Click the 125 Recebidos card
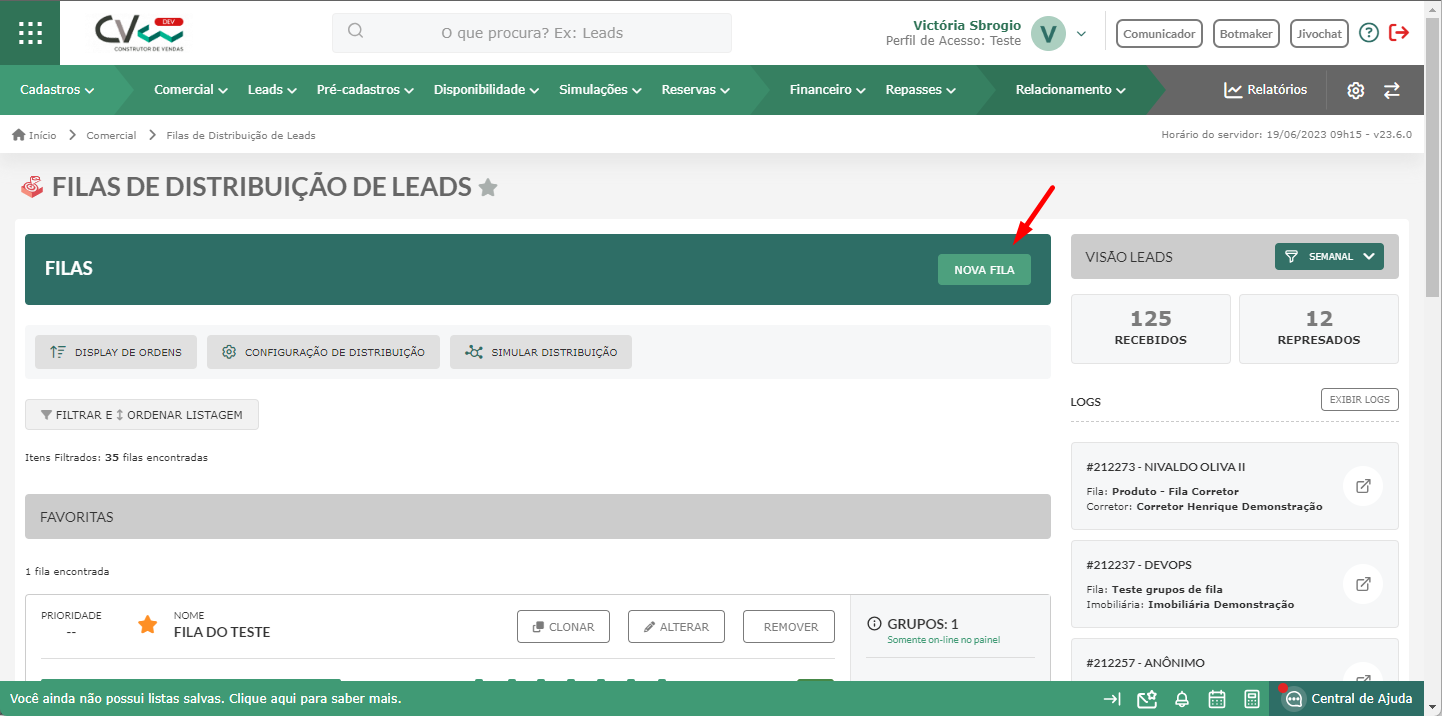The image size is (1442, 716). (x=1151, y=329)
